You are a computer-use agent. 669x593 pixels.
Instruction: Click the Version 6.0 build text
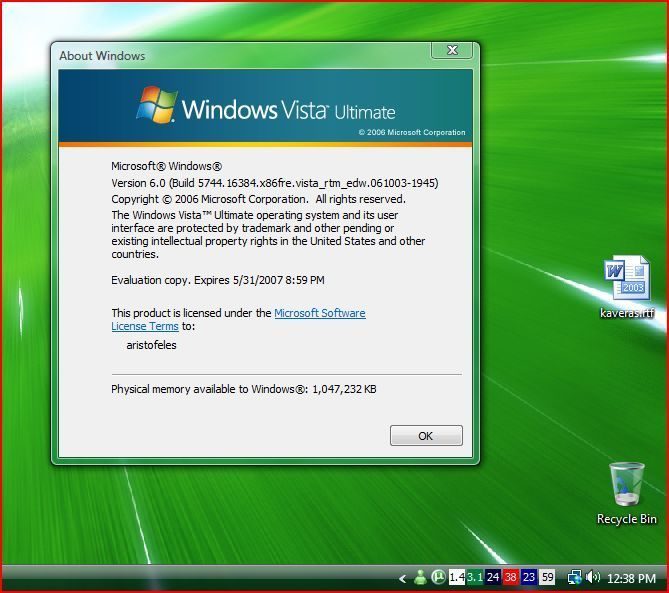point(274,183)
